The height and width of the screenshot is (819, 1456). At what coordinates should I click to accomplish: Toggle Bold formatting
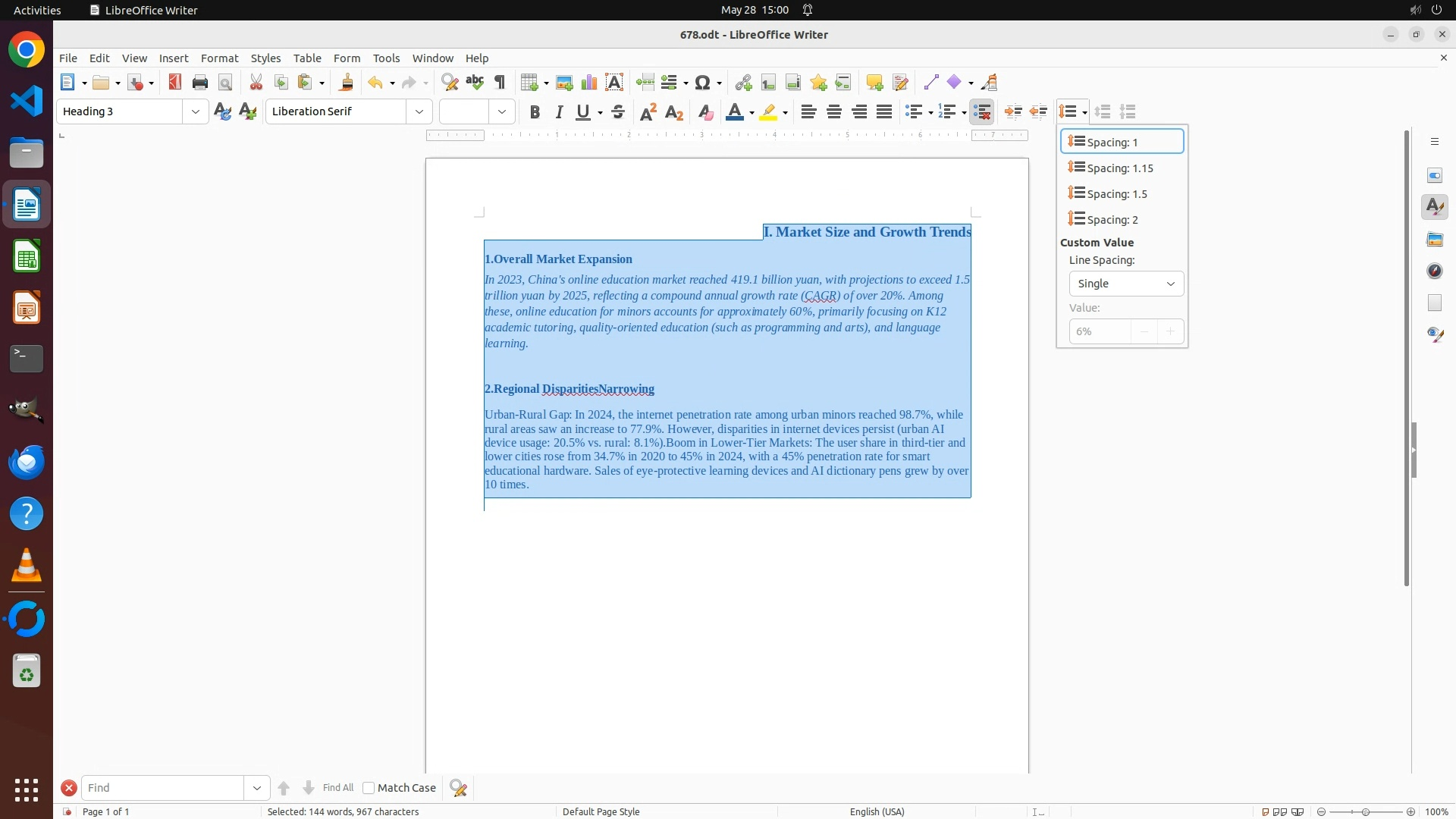535,112
